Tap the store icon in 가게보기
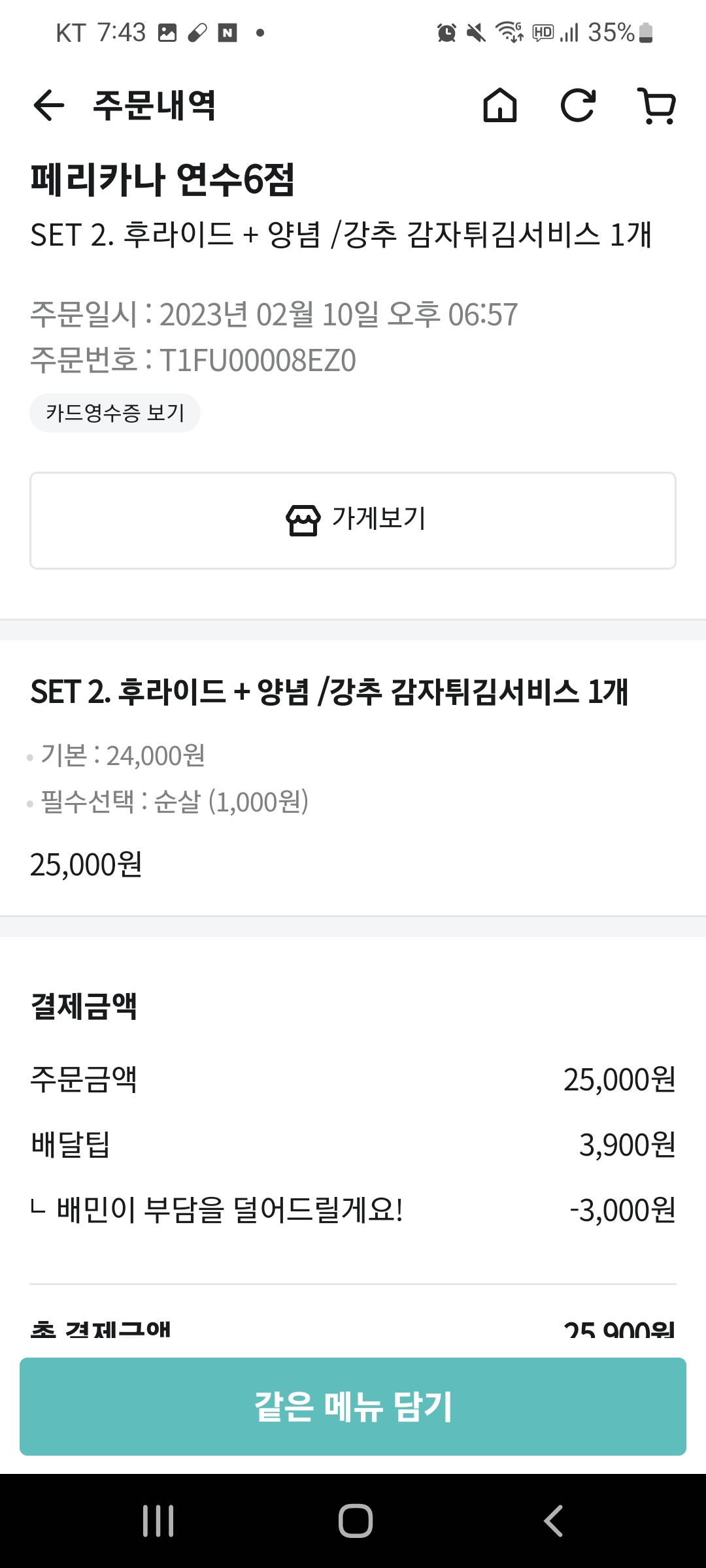 [303, 521]
